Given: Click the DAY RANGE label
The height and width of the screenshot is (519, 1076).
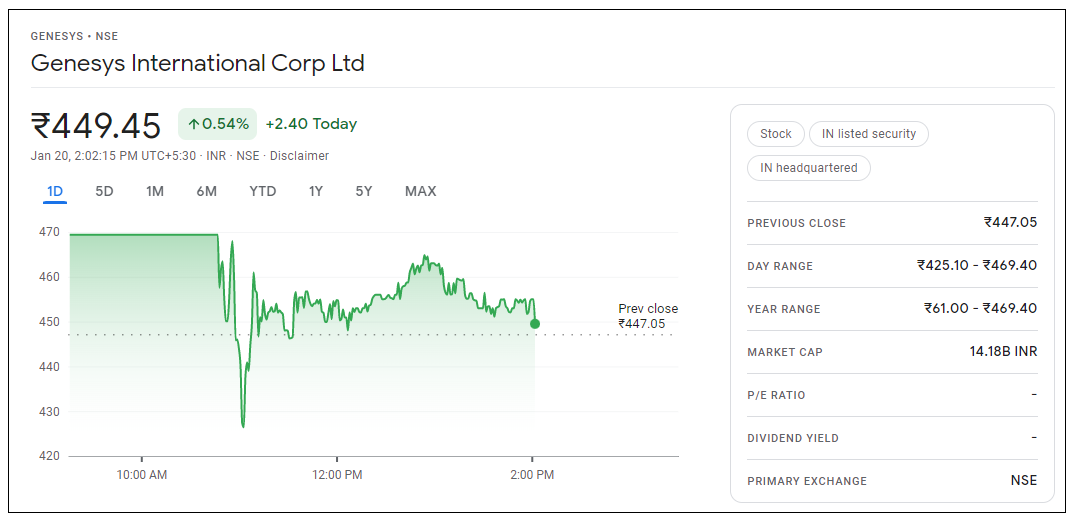Looking at the screenshot, I should coord(780,266).
